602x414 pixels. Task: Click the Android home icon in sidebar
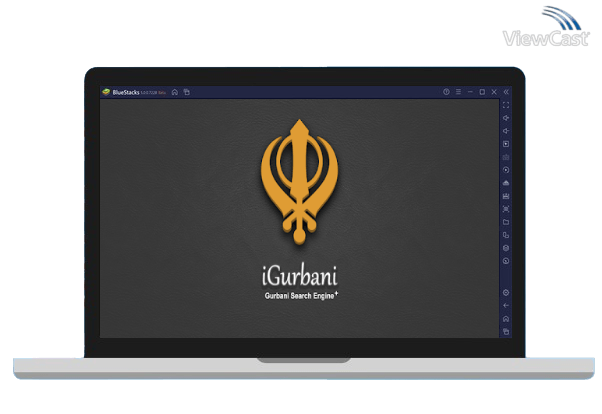[x=506, y=319]
